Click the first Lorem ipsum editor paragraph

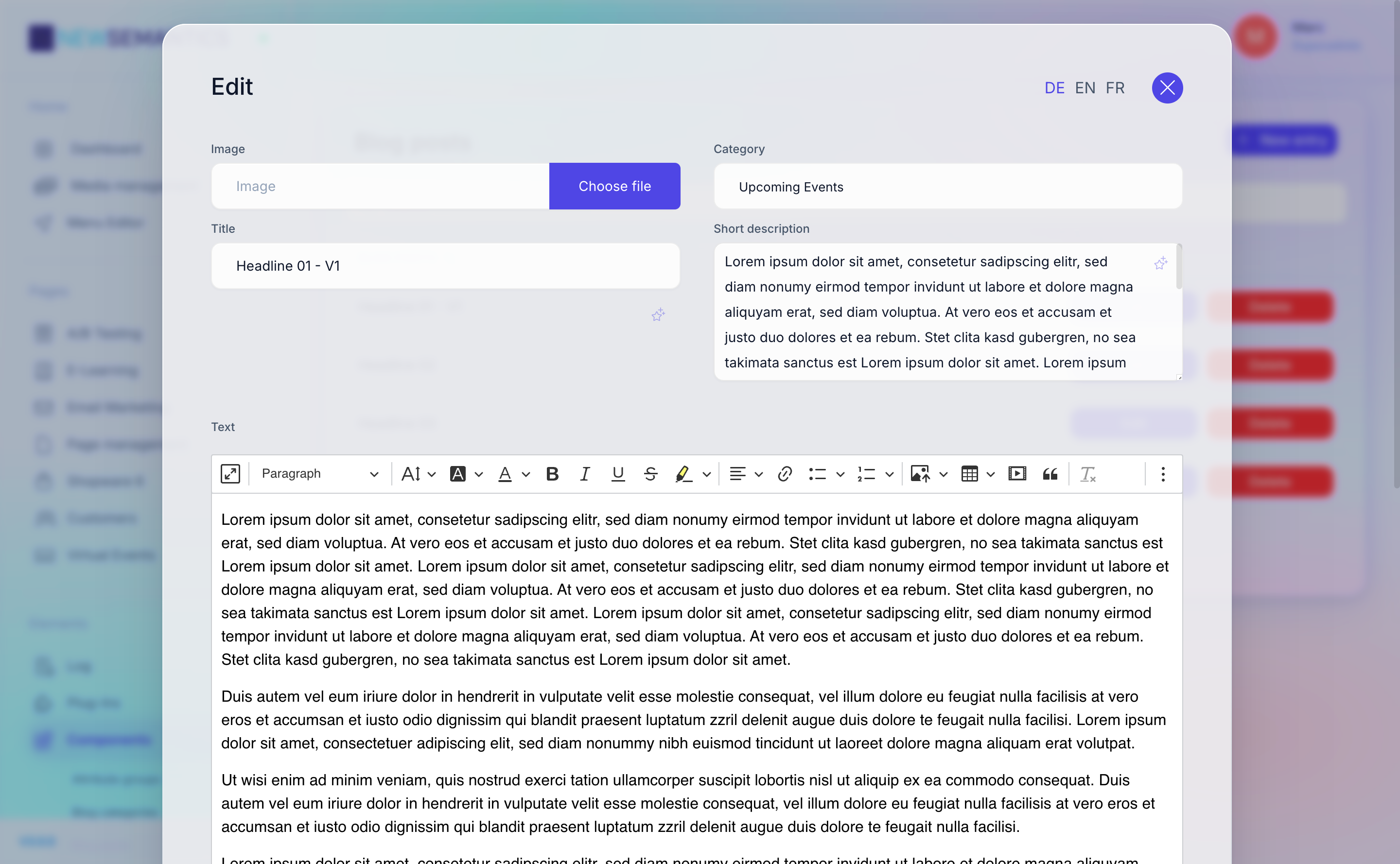tap(695, 589)
